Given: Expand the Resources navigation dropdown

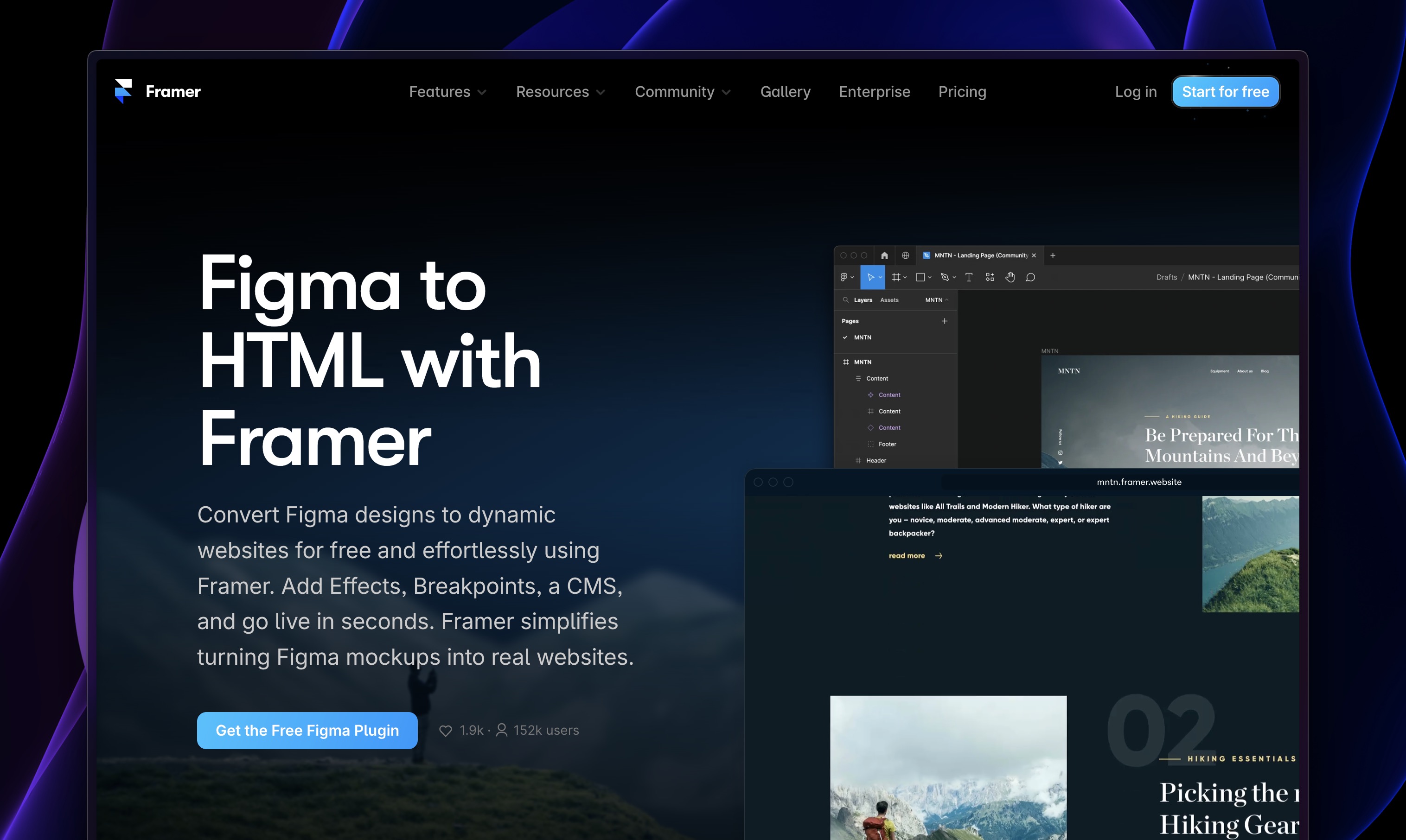Looking at the screenshot, I should pos(560,92).
